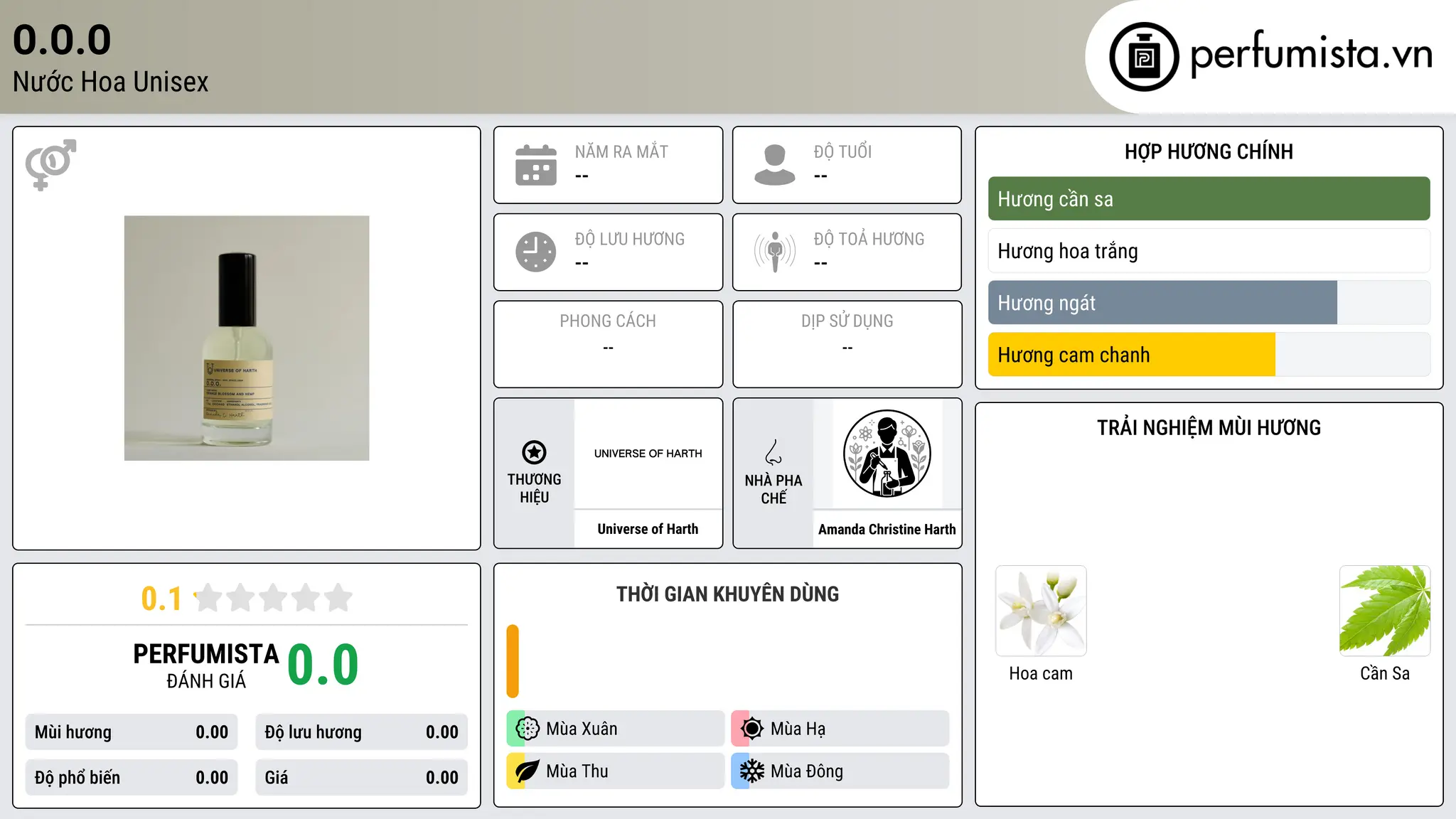Click the Độ lưu hương score row
Screen dimensions: 1456x819
[362, 732]
